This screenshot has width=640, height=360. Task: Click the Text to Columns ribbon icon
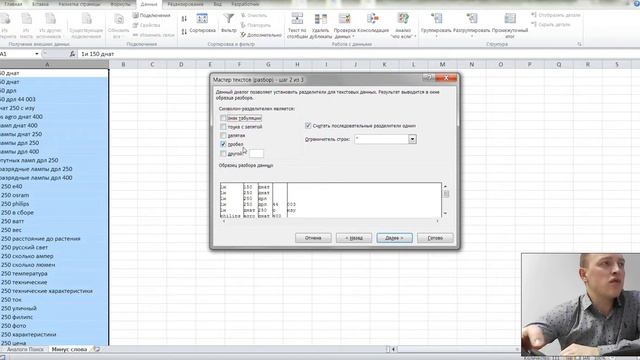pos(297,19)
